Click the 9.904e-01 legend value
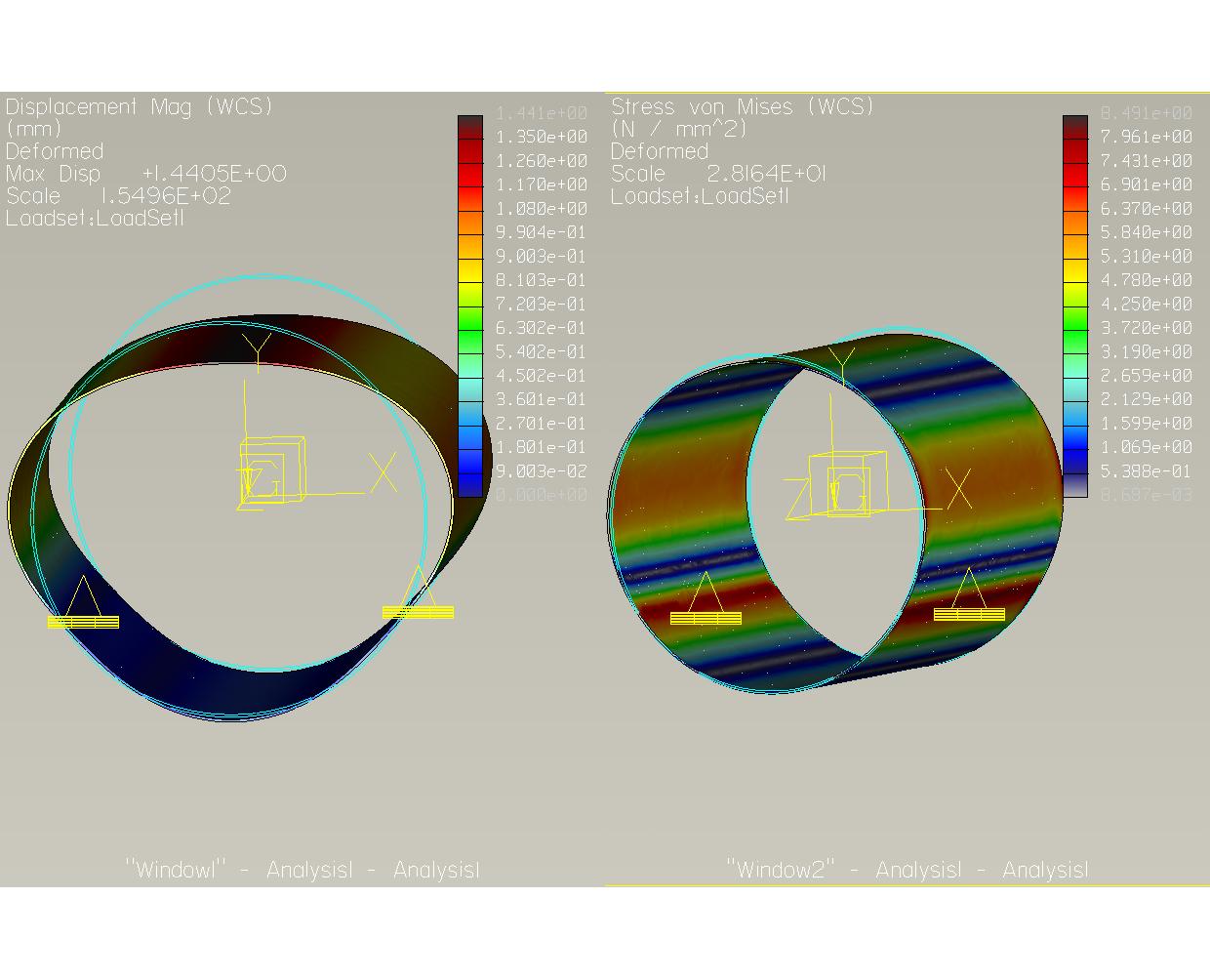Viewport: 1210px width, 980px height. tap(542, 232)
